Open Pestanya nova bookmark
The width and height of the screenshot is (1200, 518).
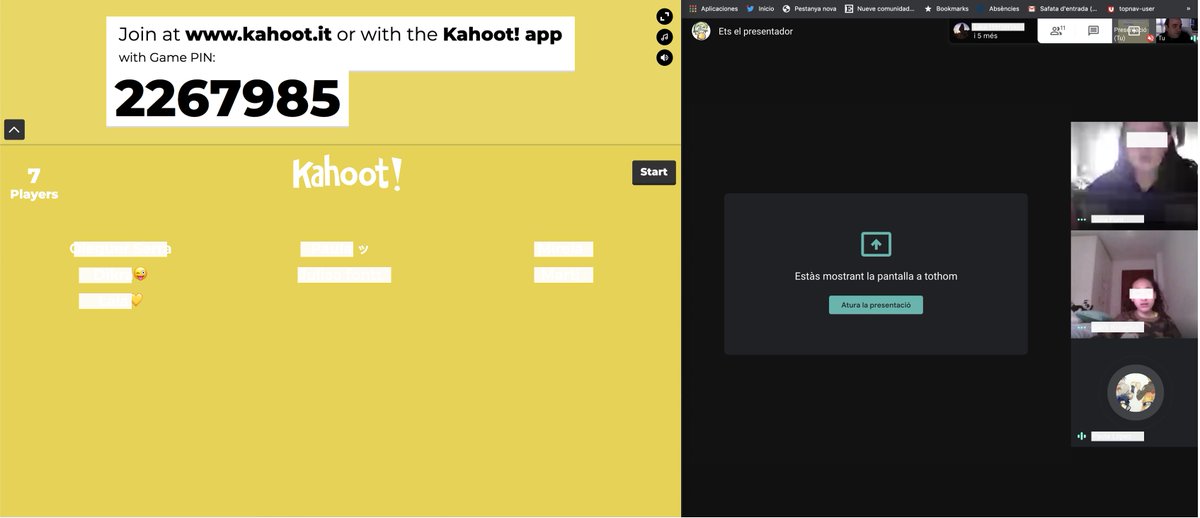tap(809, 8)
